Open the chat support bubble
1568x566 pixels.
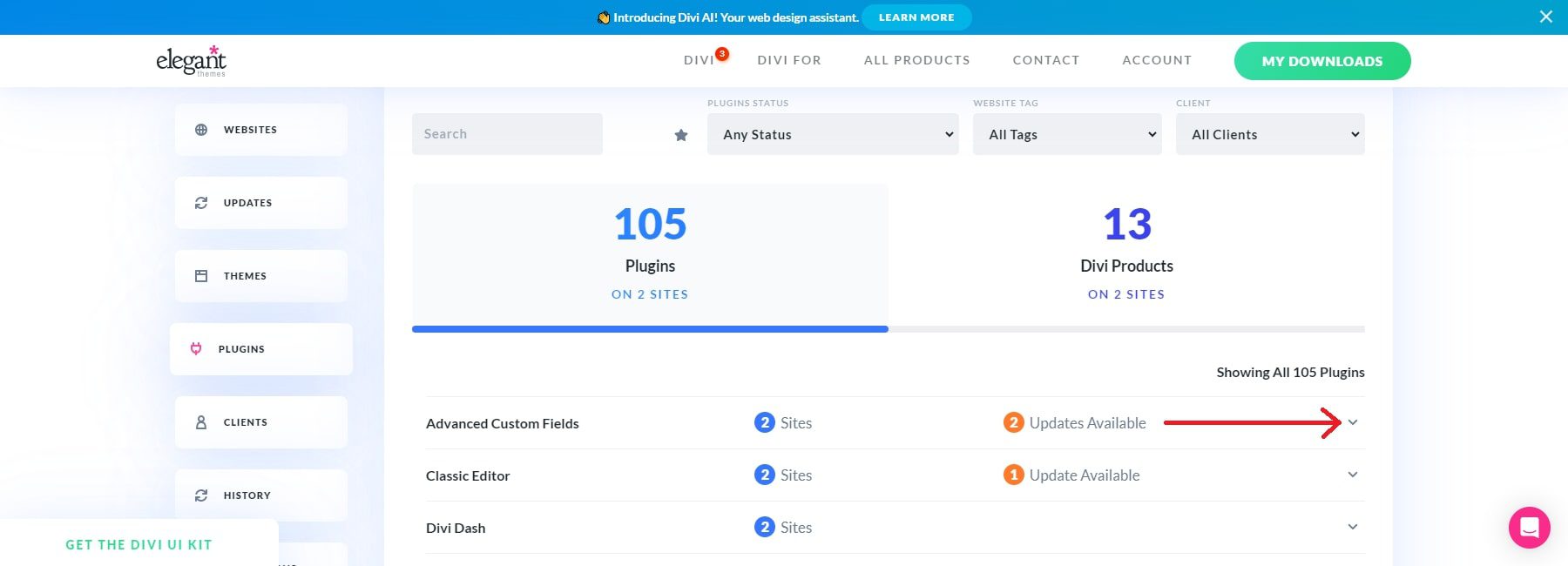point(1530,528)
